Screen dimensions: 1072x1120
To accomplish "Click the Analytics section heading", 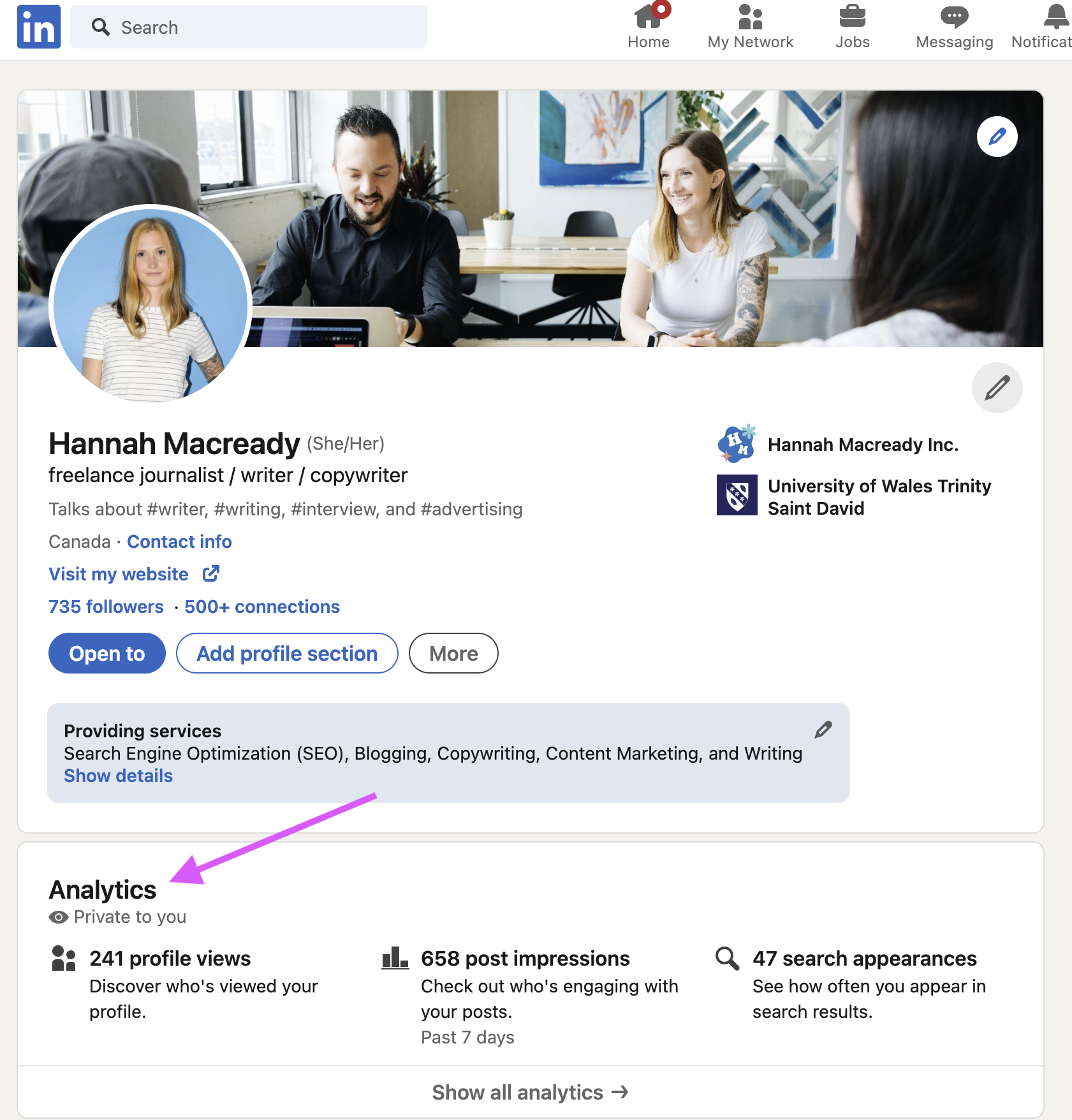I will point(103,890).
